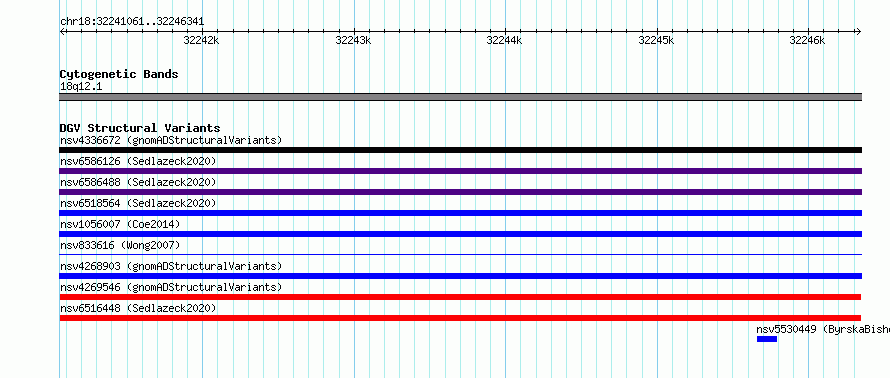Viewport: 890px width, 378px height.
Task: Click the nsv4269546 variant label
Action: pyautogui.click(x=171, y=287)
